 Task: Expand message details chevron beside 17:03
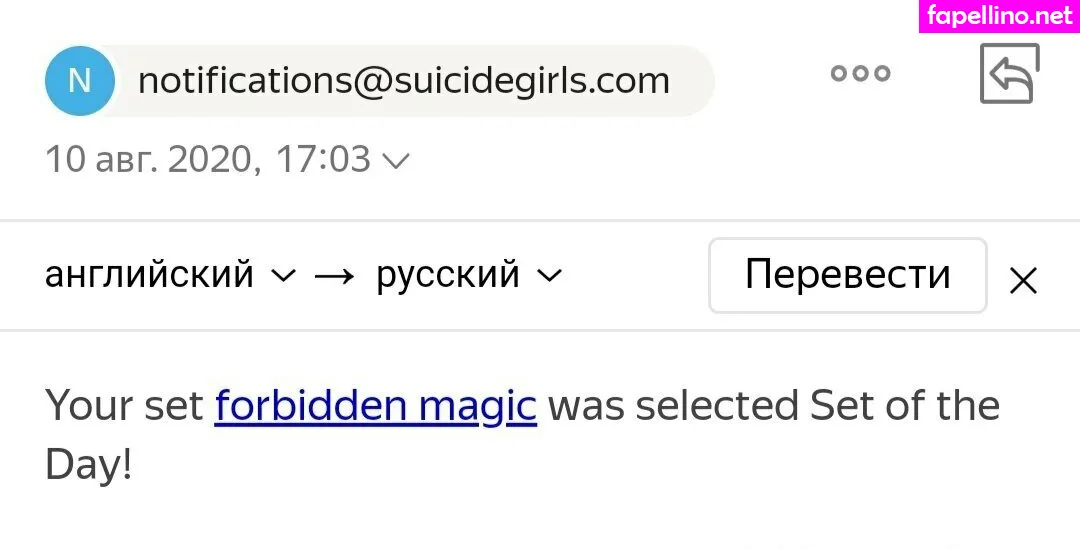[396, 161]
